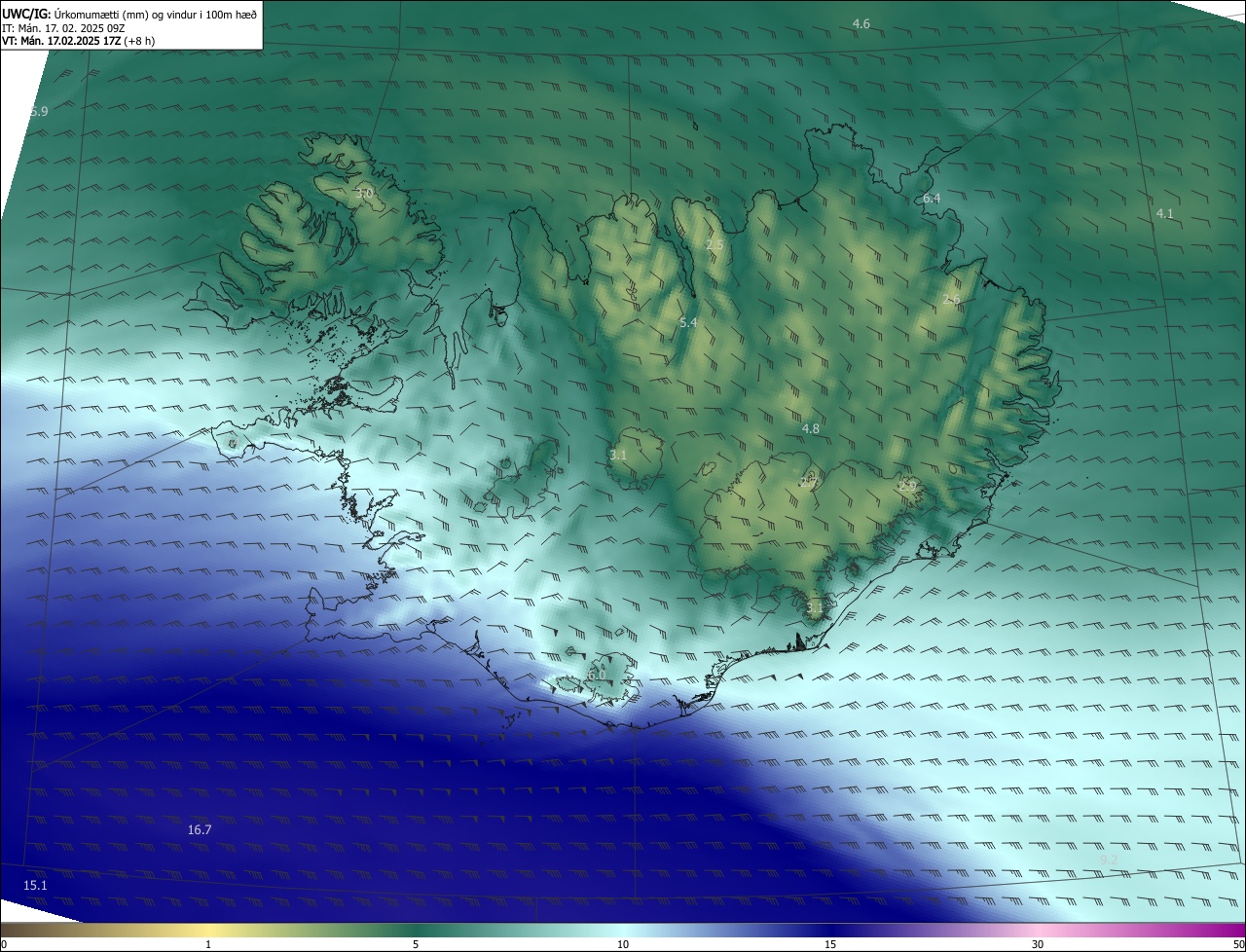Click the color scale tick labeled 15
1246x952 pixels.
[830, 944]
